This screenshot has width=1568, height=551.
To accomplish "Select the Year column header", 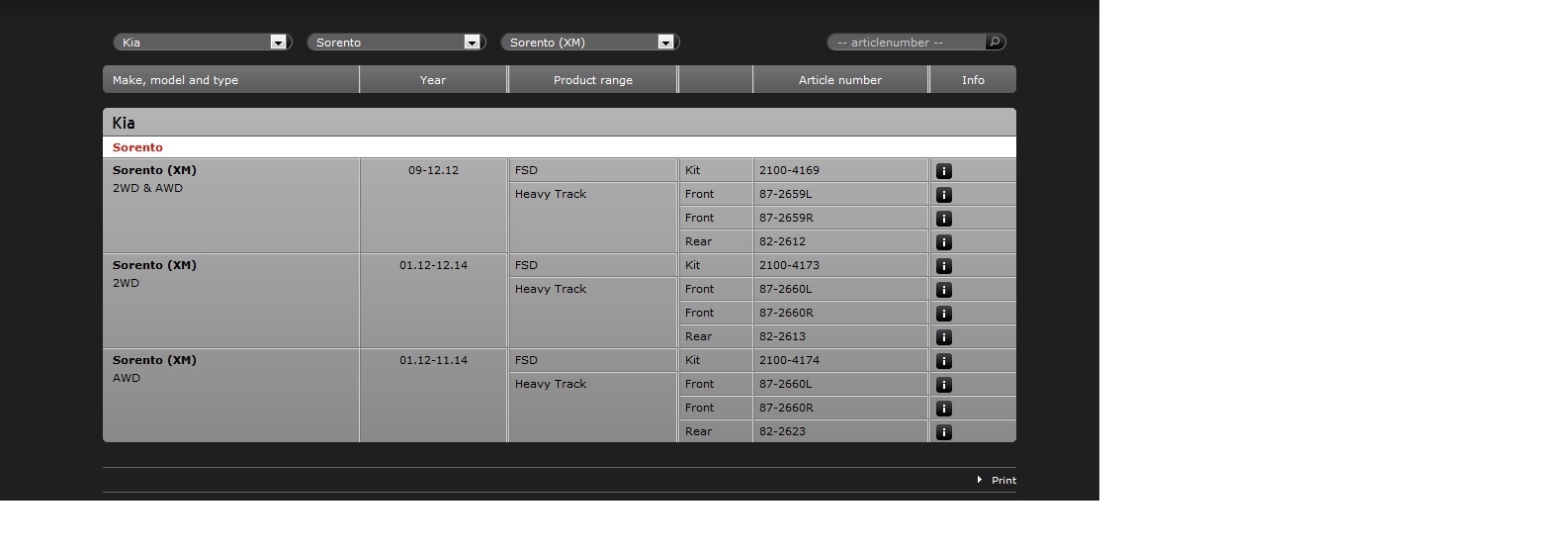I will click(433, 80).
